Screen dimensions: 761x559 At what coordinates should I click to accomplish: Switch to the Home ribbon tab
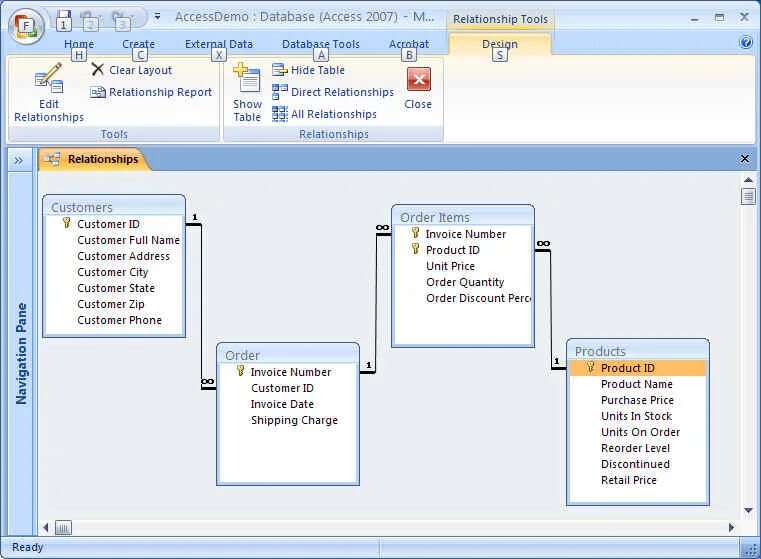click(x=79, y=44)
